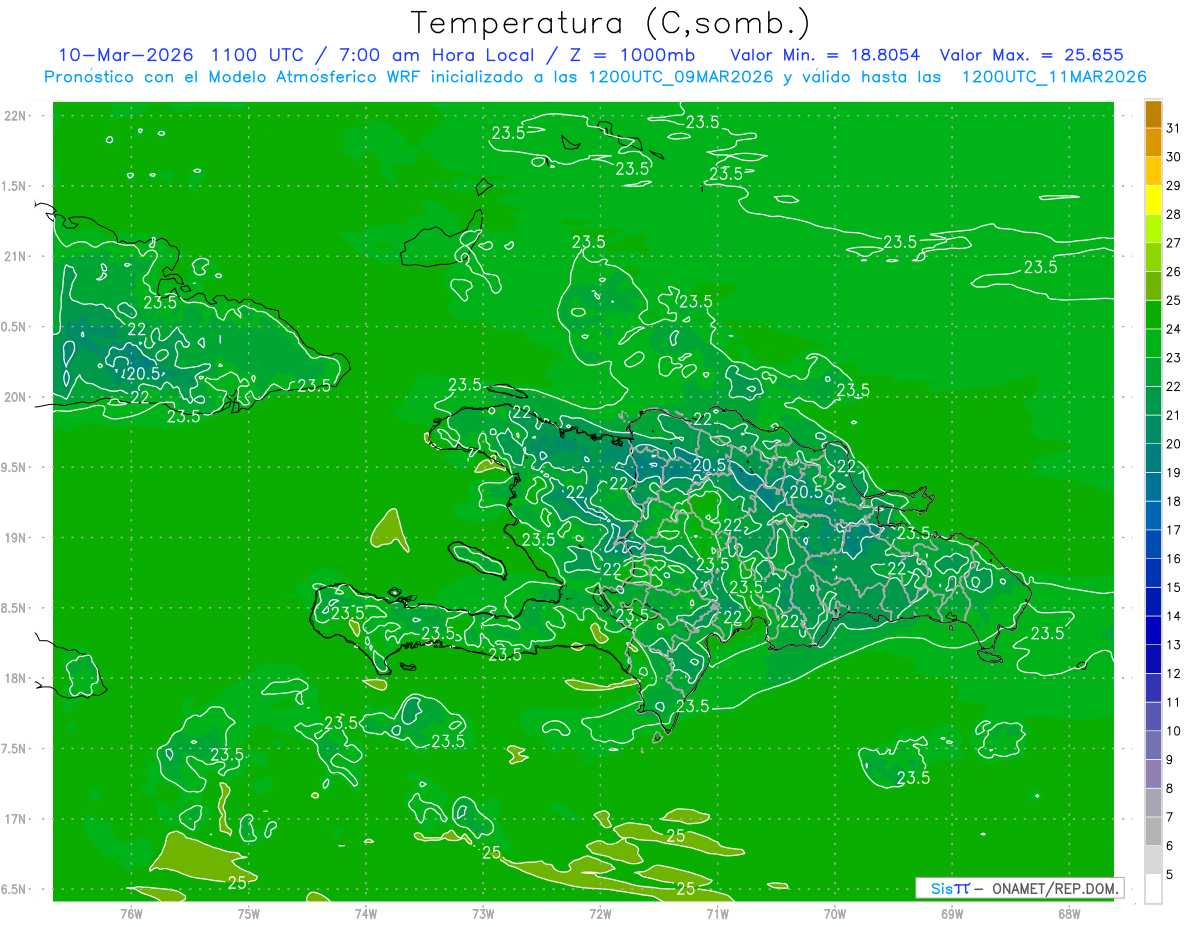
Task: Click the 'Valor Min. = 18.8054' readout
Action: point(825,55)
